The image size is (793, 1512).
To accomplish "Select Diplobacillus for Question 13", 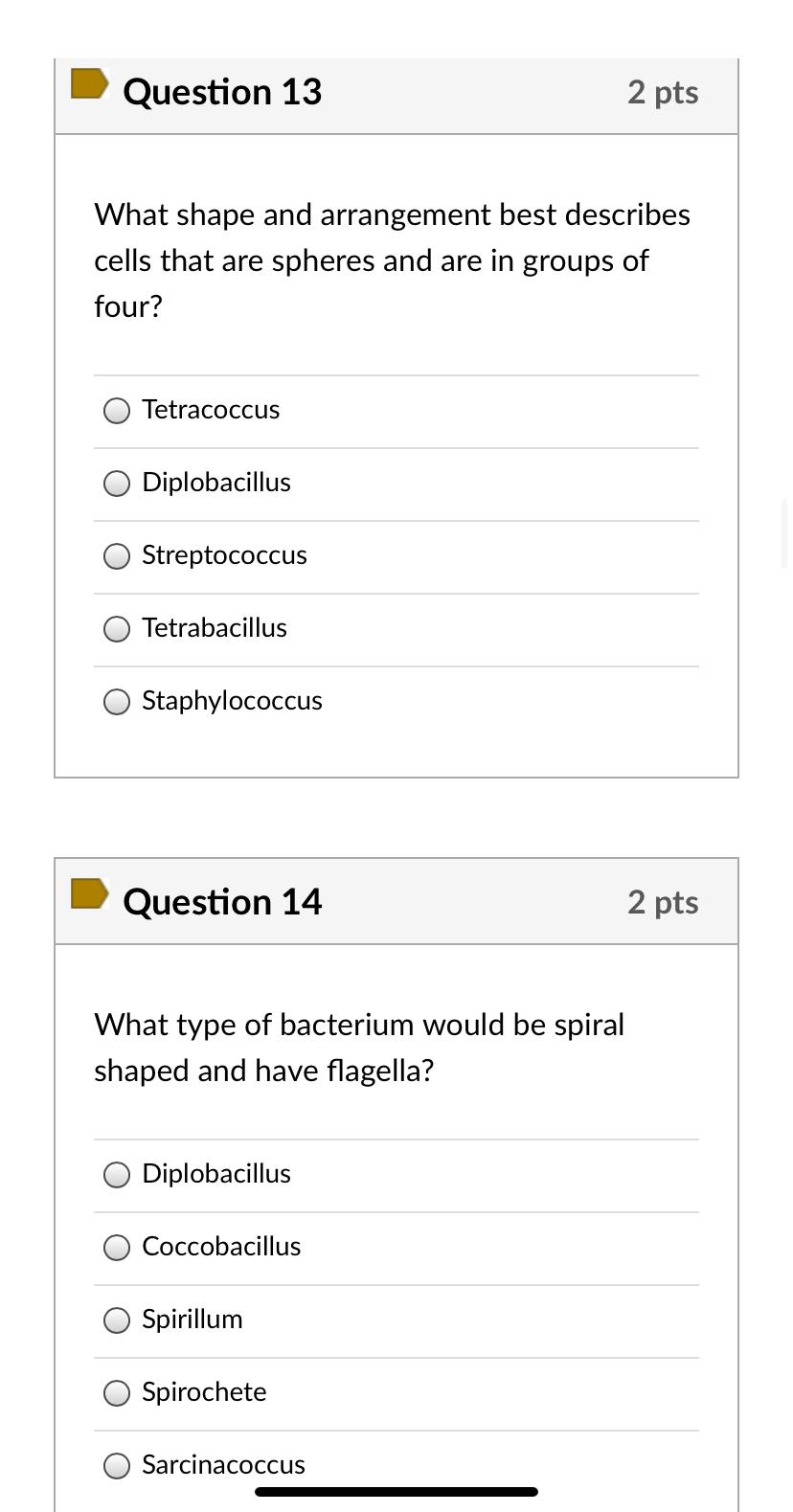I will (x=116, y=483).
